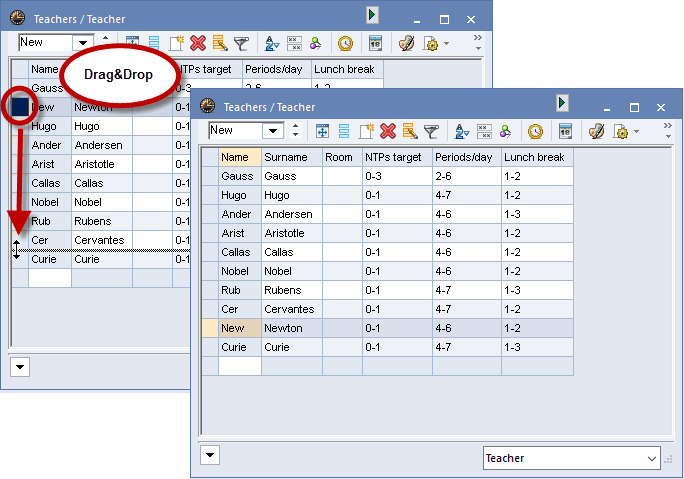The height and width of the screenshot is (479, 684).
Task: Open calendar icon in back window toolbar
Action: click(x=375, y=43)
